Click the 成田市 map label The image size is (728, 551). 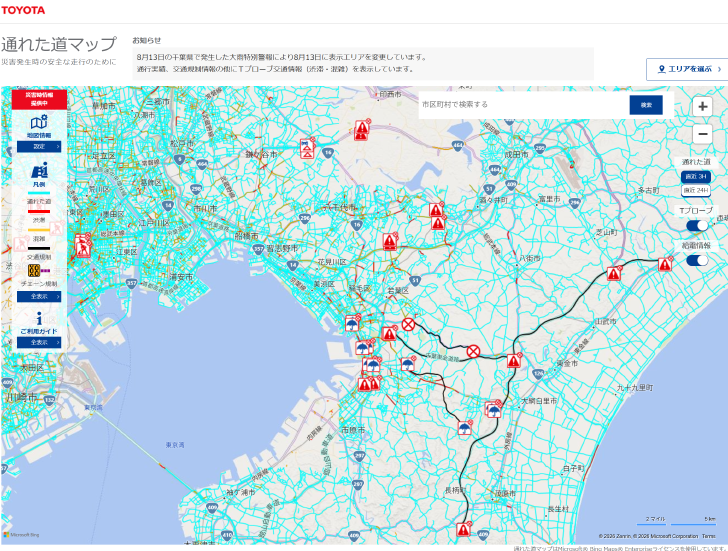pyautogui.click(x=516, y=155)
